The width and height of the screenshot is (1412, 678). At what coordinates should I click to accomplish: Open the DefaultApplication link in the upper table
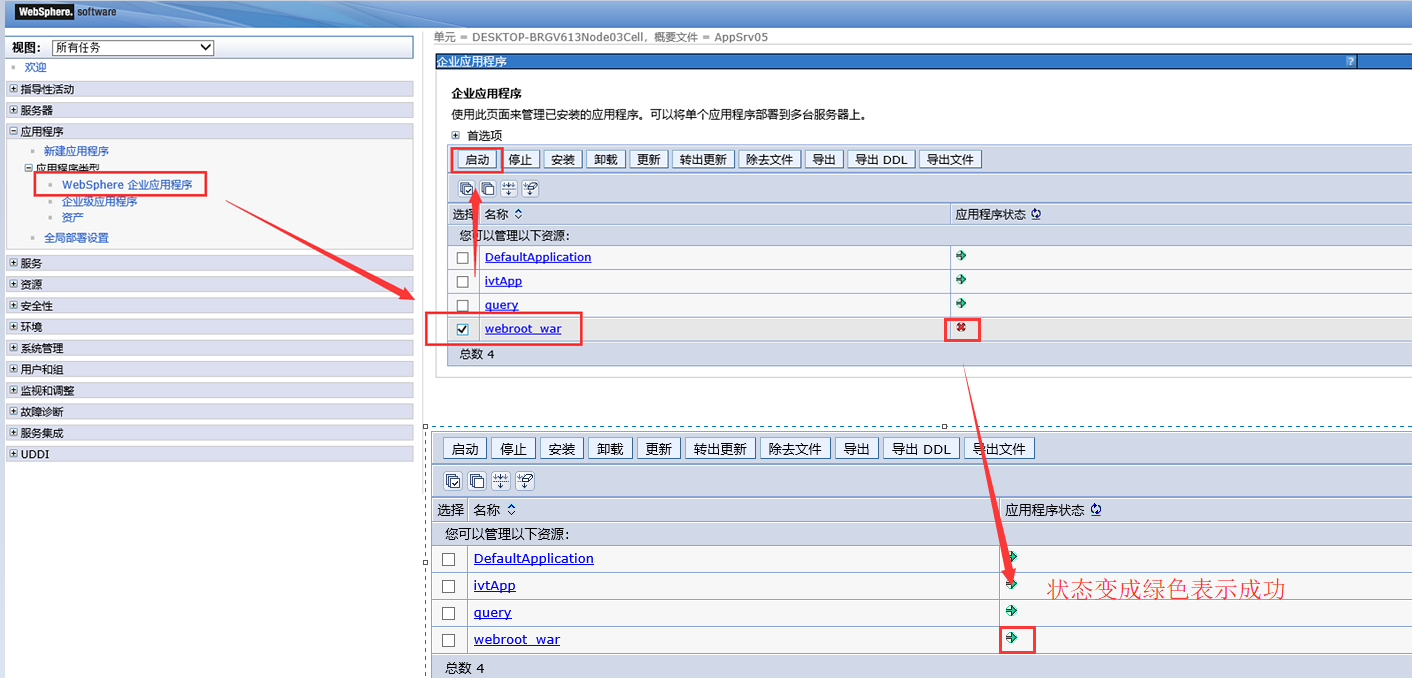pyautogui.click(x=538, y=257)
